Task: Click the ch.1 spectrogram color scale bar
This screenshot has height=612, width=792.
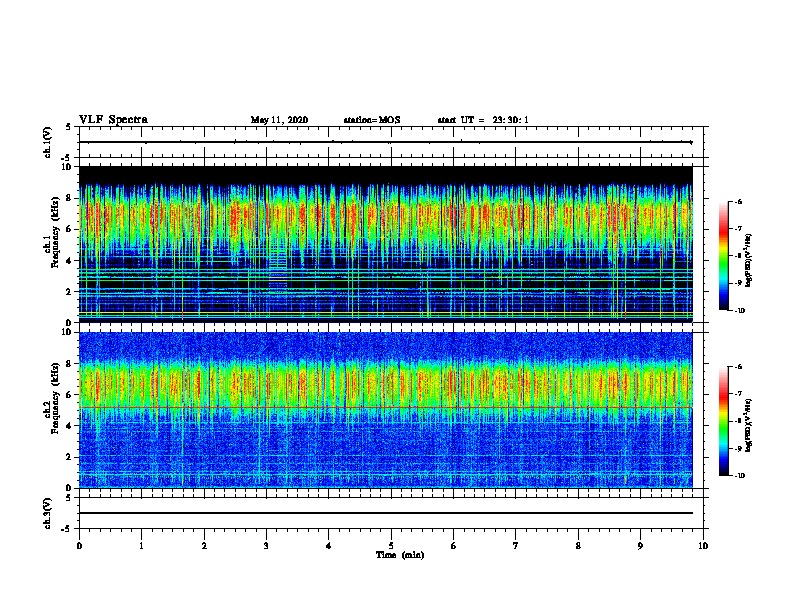Action: point(724,256)
